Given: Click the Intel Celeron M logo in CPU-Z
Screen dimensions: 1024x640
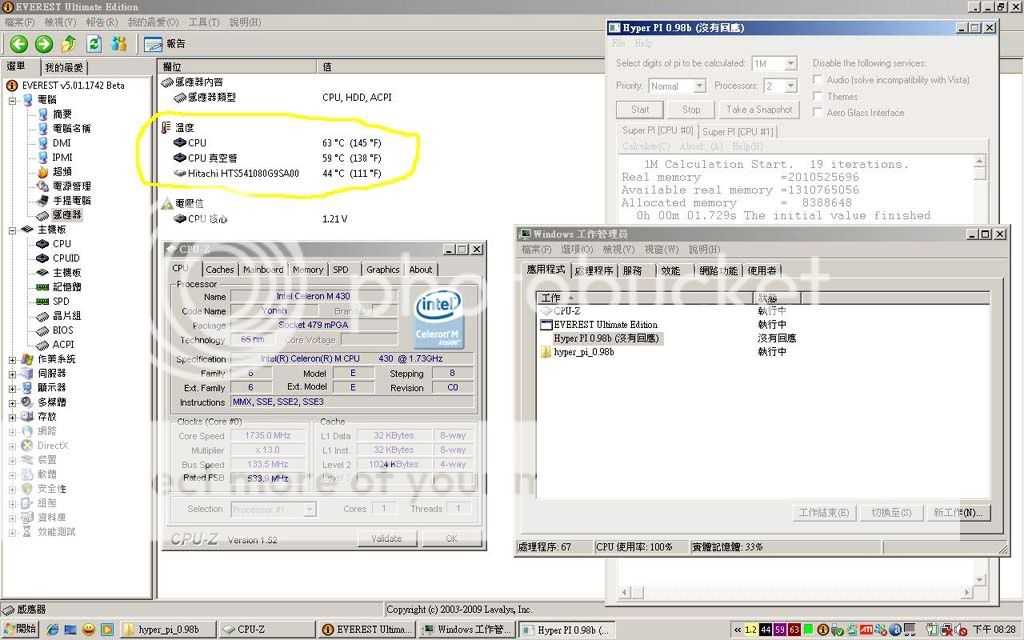Looking at the screenshot, I should point(438,318).
